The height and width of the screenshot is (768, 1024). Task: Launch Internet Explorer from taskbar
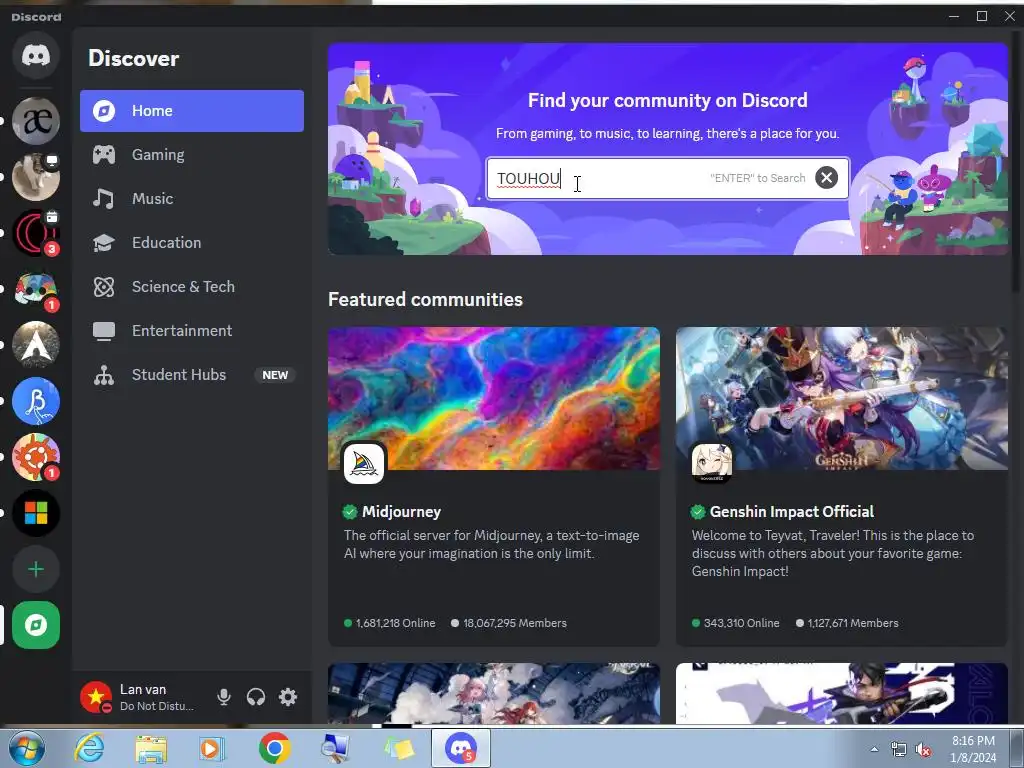[x=89, y=748]
